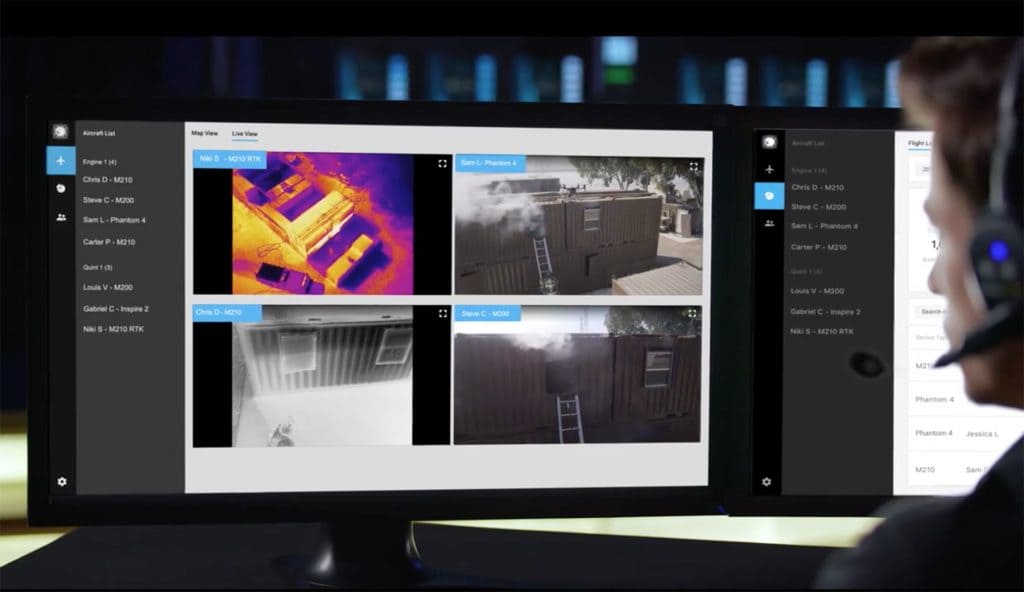Open settings gear on left monitor
The image size is (1024, 592).
[x=62, y=481]
